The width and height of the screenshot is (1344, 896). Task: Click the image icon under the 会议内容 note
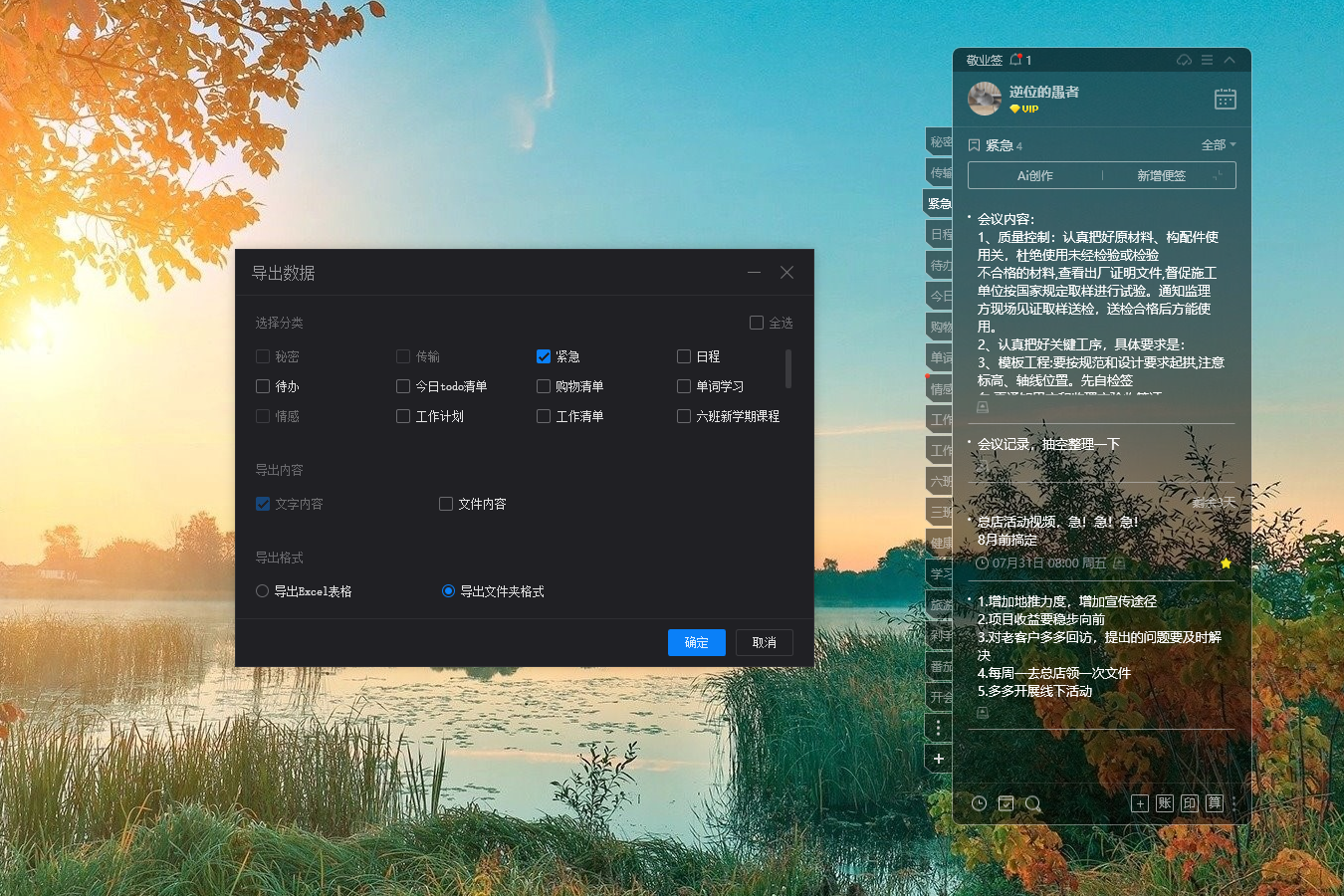point(983,407)
